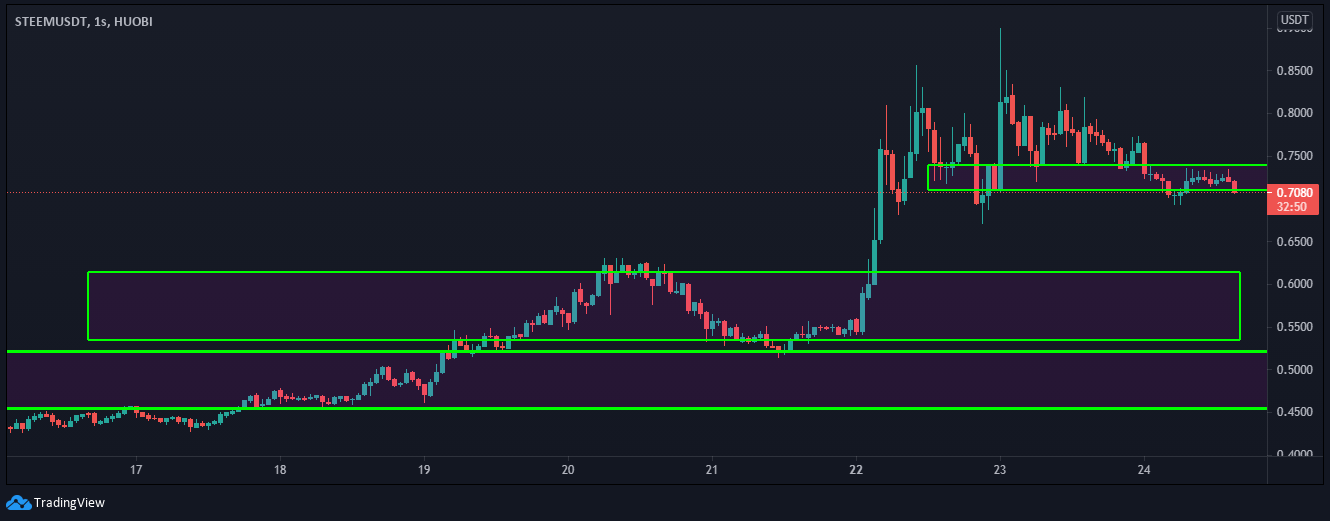1330x521 pixels.
Task: Click the 0.7500 price axis label
Action: pos(1293,157)
